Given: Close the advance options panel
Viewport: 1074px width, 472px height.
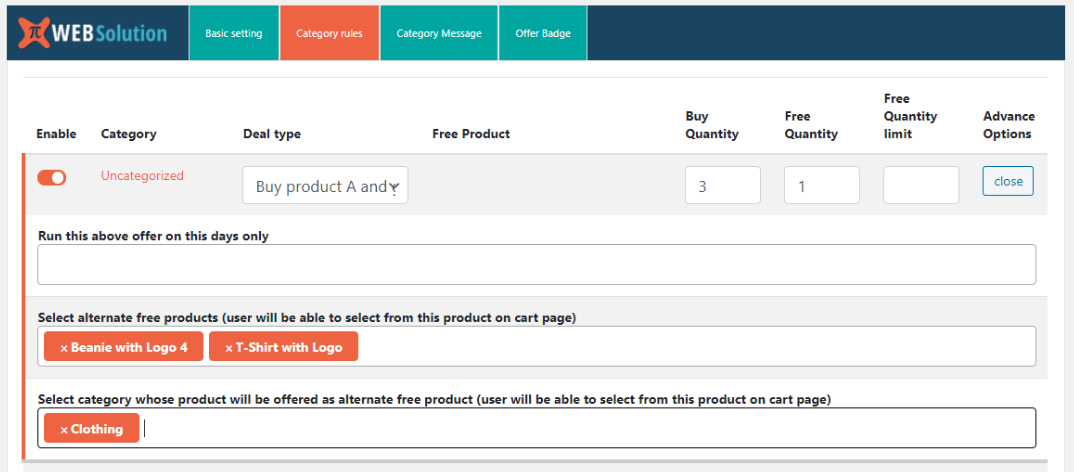Looking at the screenshot, I should coord(1008,181).
